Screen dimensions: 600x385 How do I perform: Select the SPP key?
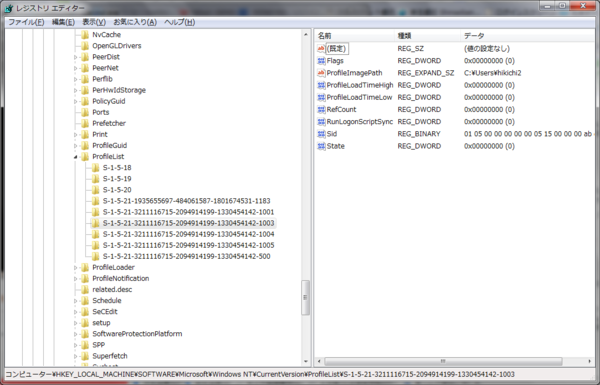coord(99,346)
